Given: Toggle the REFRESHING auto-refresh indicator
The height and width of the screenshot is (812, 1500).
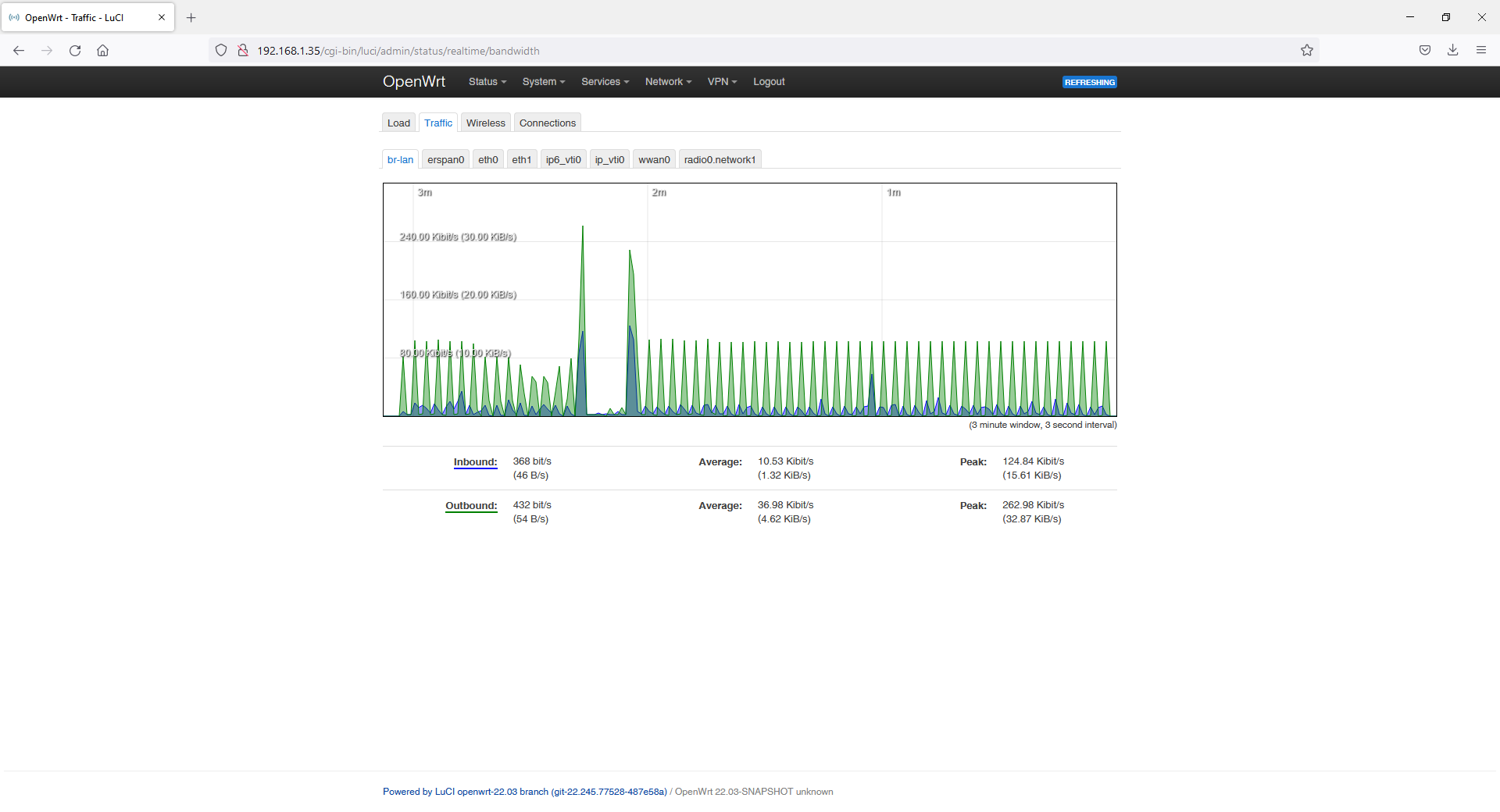Looking at the screenshot, I should pos(1089,82).
